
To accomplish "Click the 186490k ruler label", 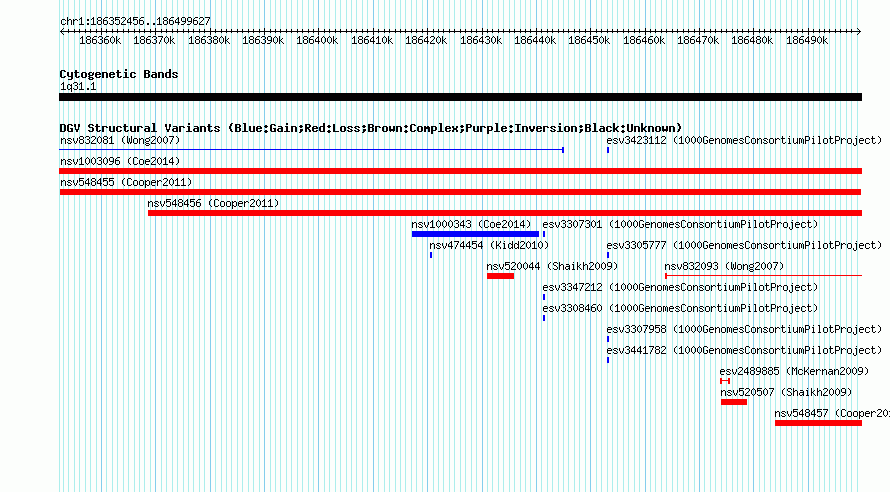I will click(807, 40).
